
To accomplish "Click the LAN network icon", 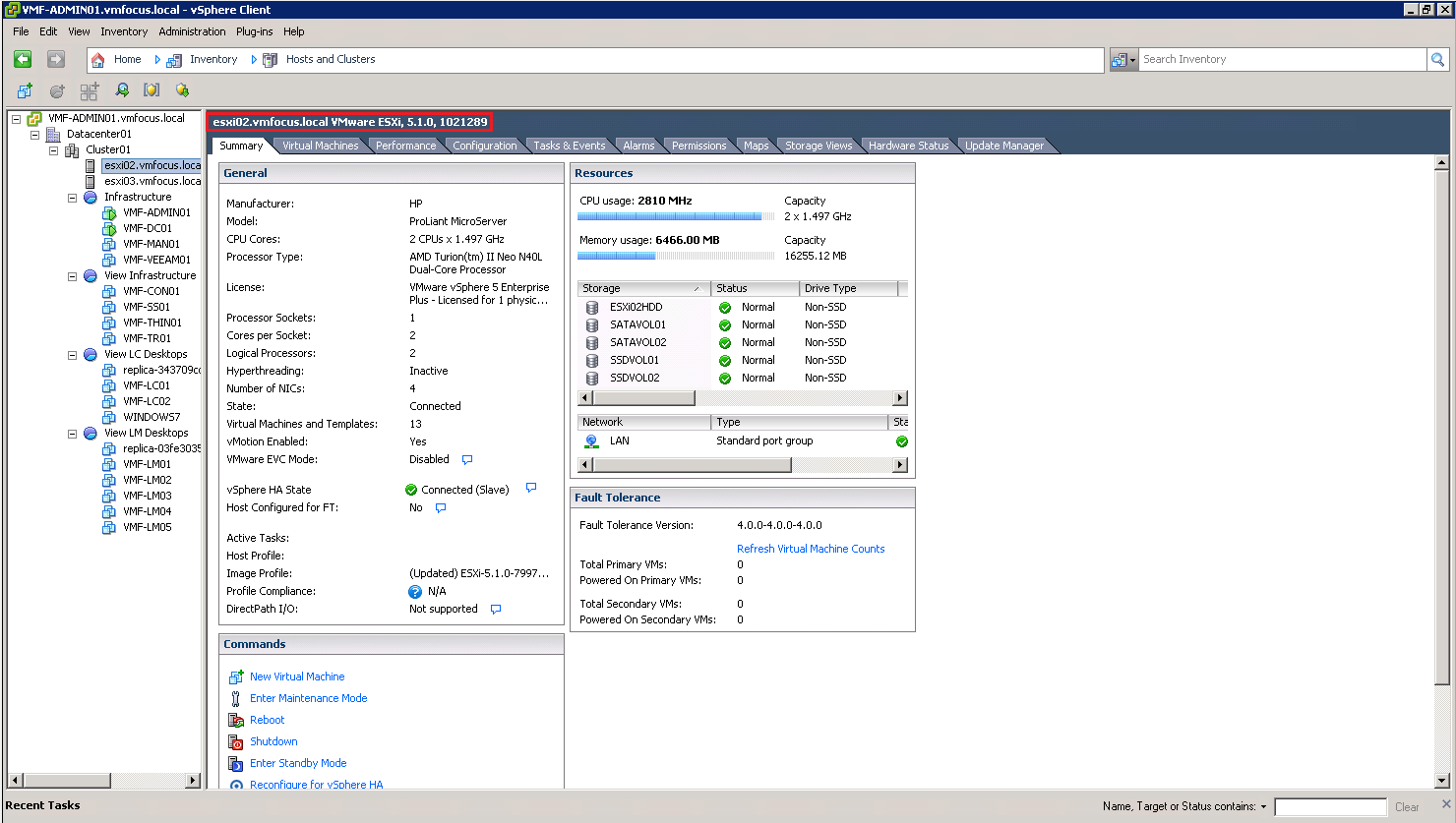I will coord(592,441).
